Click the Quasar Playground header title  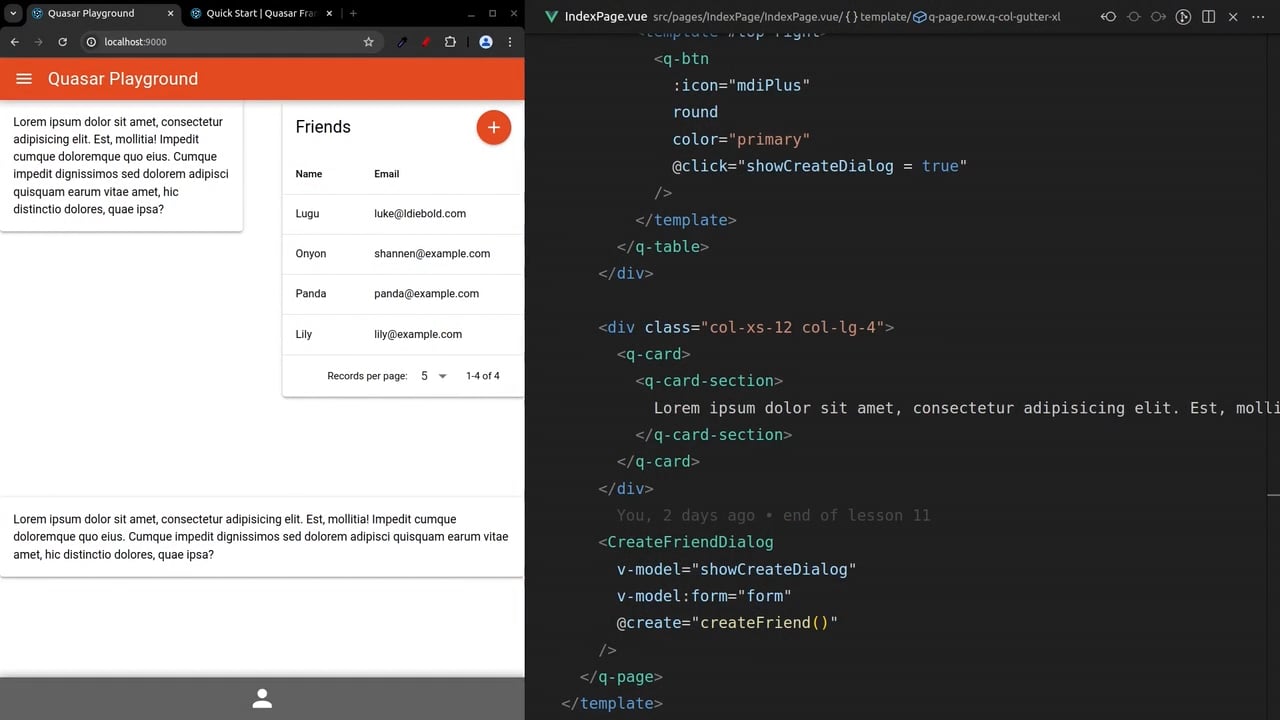123,79
